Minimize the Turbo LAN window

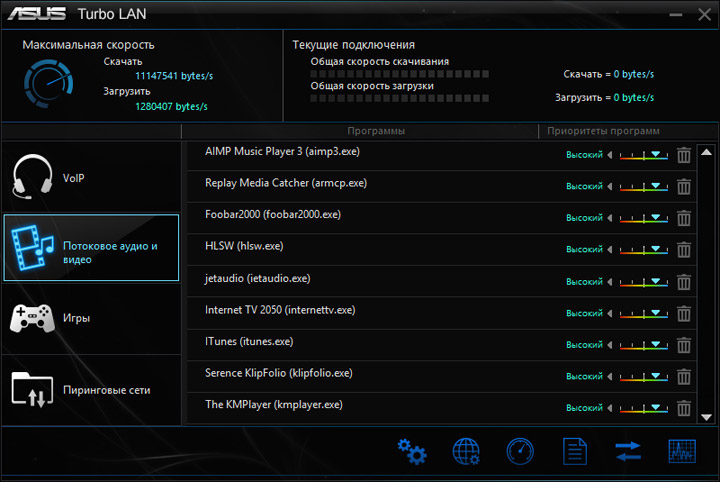[x=675, y=15]
